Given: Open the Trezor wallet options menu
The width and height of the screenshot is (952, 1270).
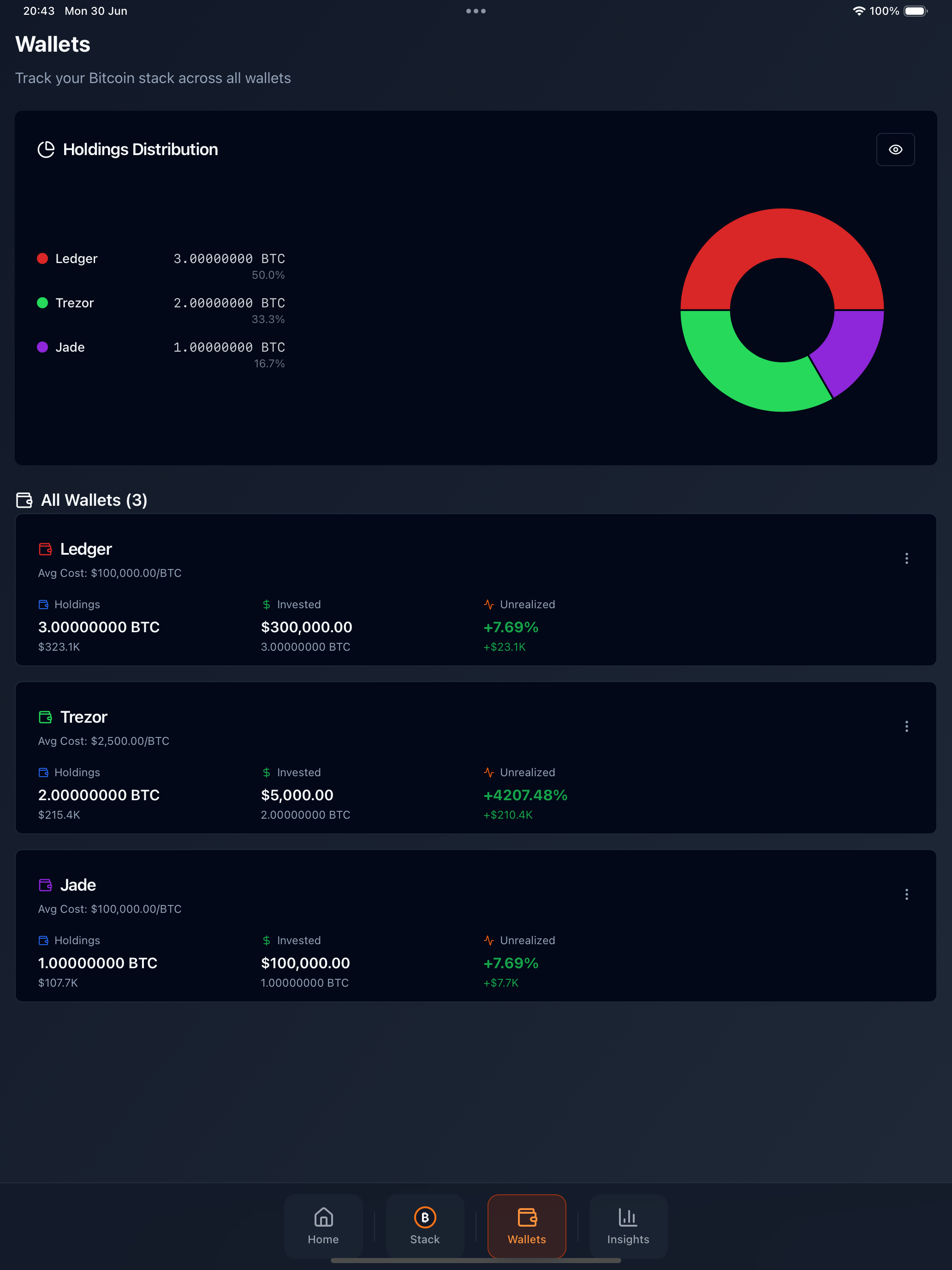Looking at the screenshot, I should (907, 726).
